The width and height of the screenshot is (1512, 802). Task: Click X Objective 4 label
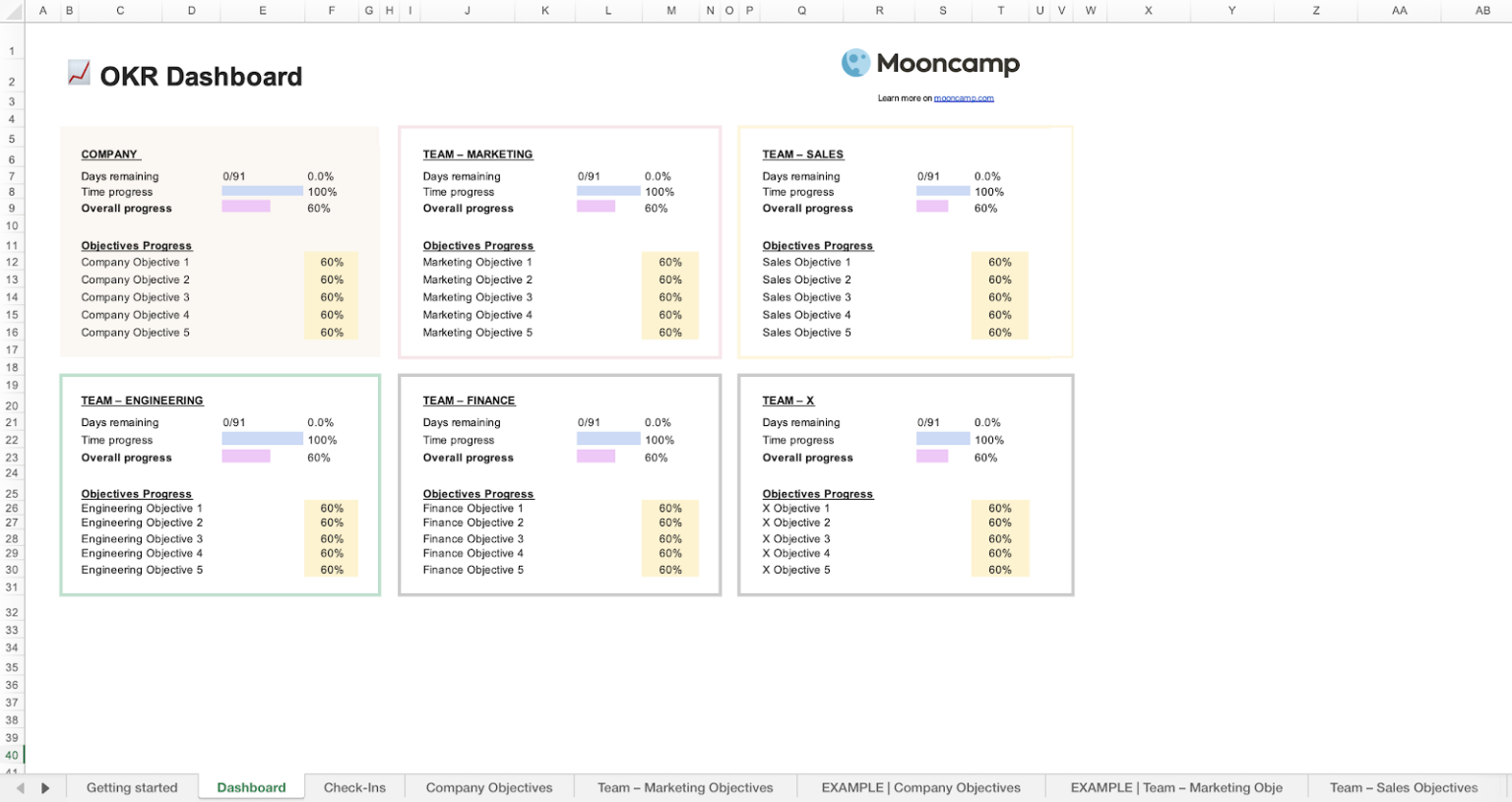(796, 554)
